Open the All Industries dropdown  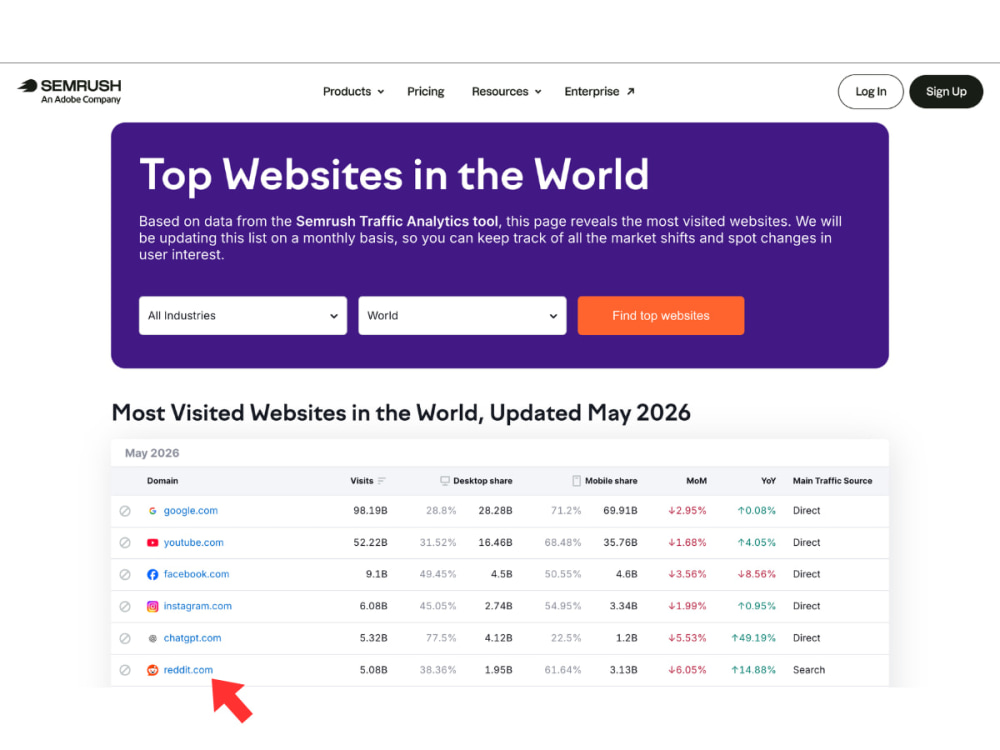(x=243, y=316)
